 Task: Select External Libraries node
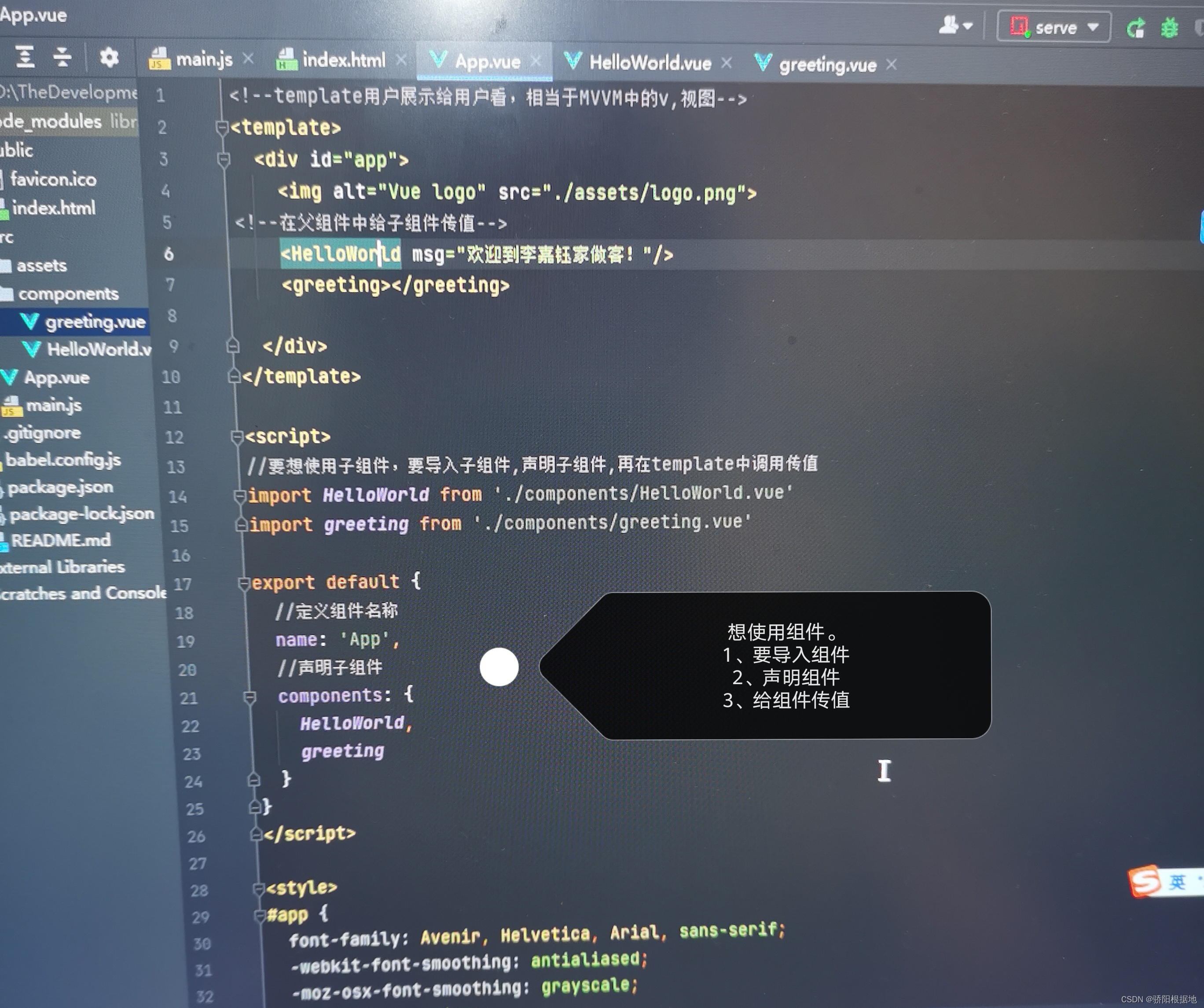[62, 567]
